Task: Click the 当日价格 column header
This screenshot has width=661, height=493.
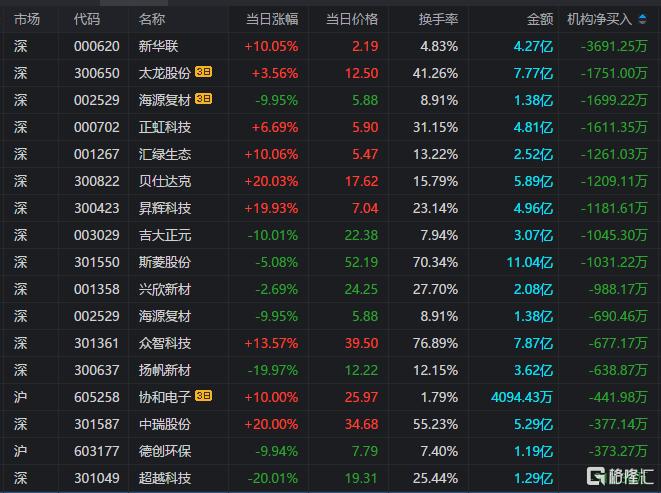Action: [352, 19]
